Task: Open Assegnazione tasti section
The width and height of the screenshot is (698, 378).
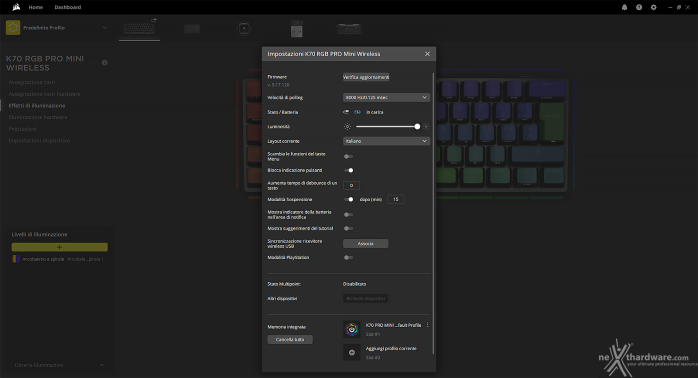Action: click(32, 82)
